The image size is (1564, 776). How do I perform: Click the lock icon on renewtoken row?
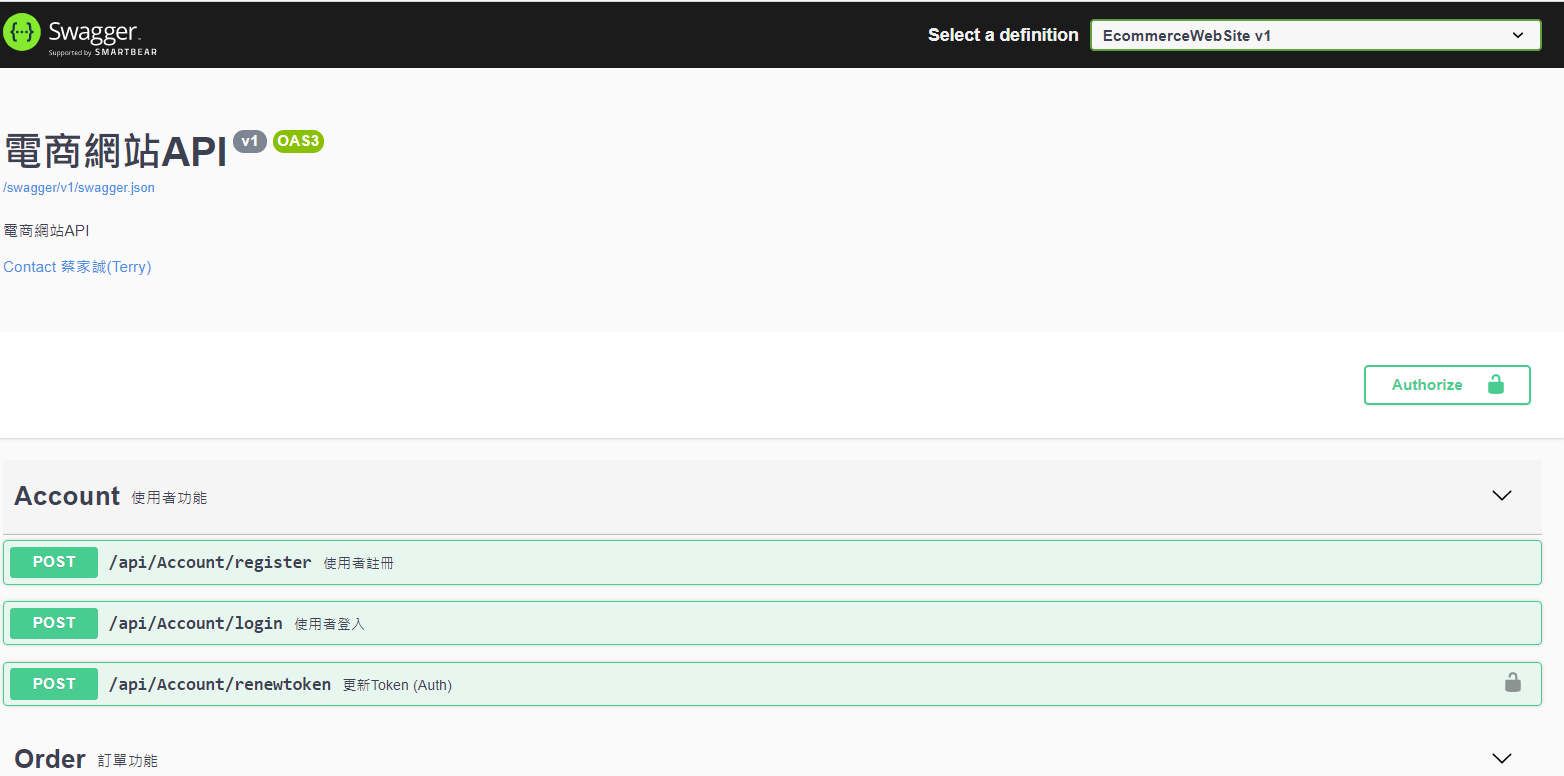(x=1513, y=683)
